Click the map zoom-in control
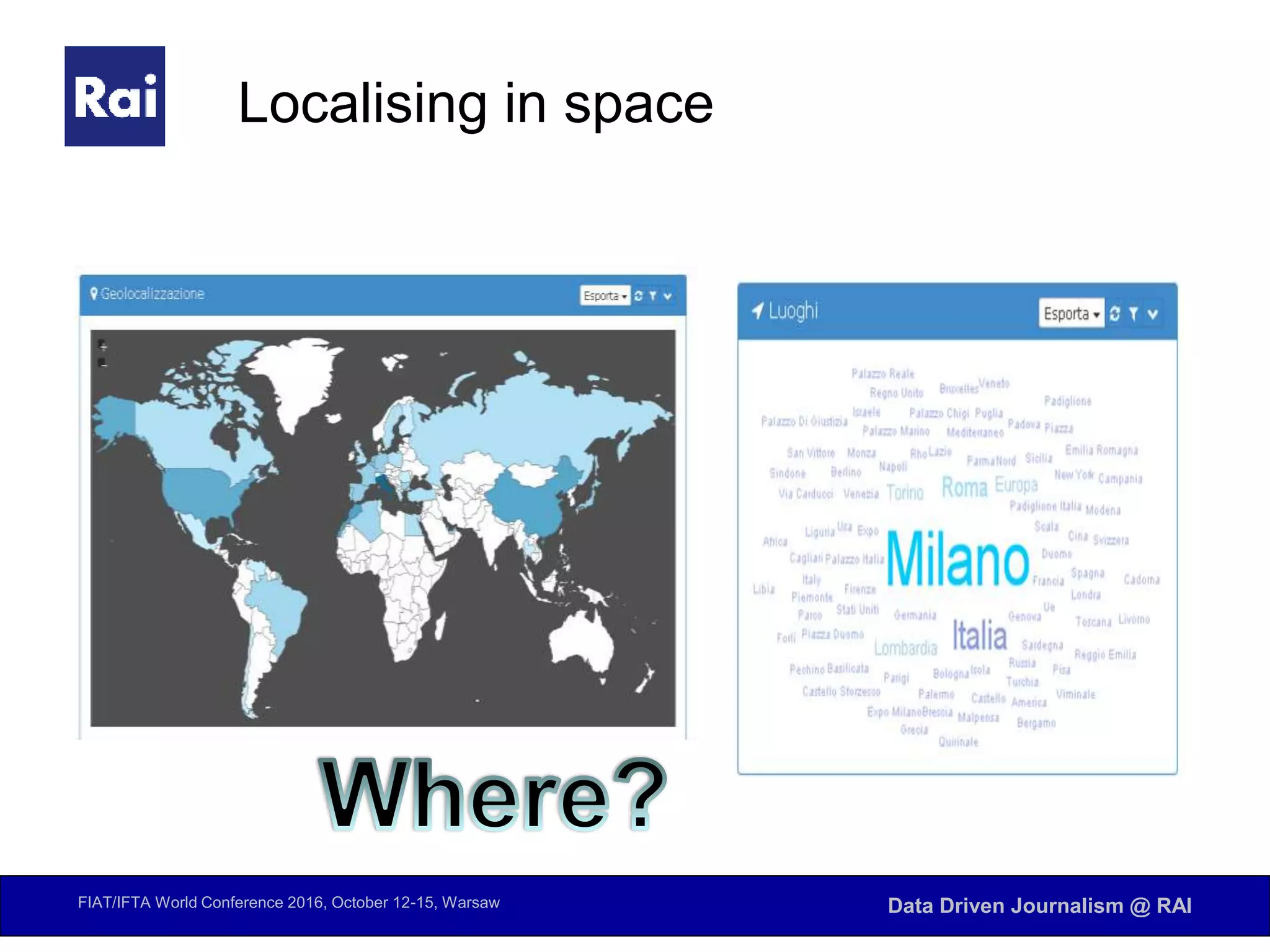The image size is (1270, 952). 102,345
